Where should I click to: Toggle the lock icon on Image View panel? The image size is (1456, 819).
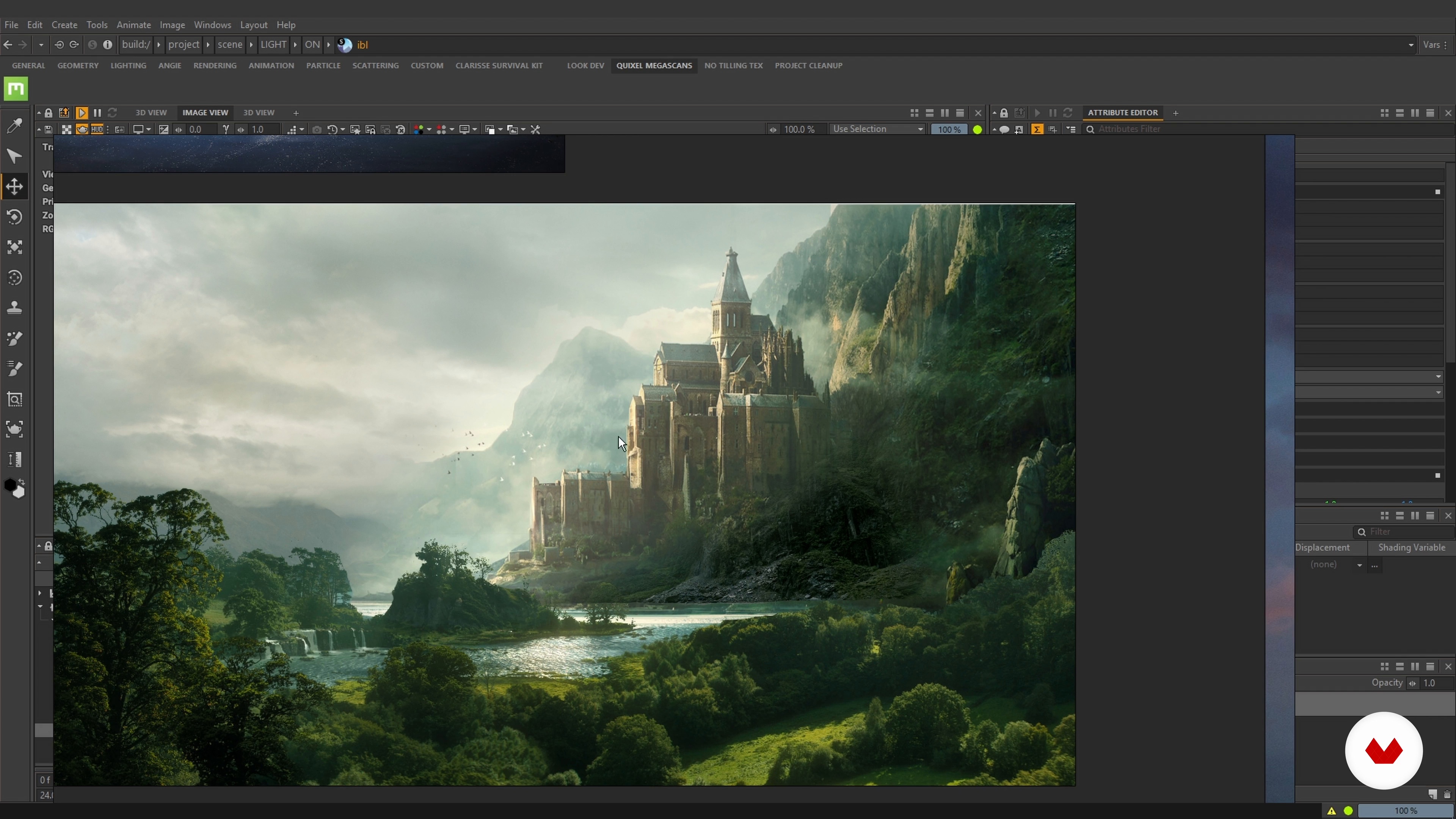(x=49, y=113)
